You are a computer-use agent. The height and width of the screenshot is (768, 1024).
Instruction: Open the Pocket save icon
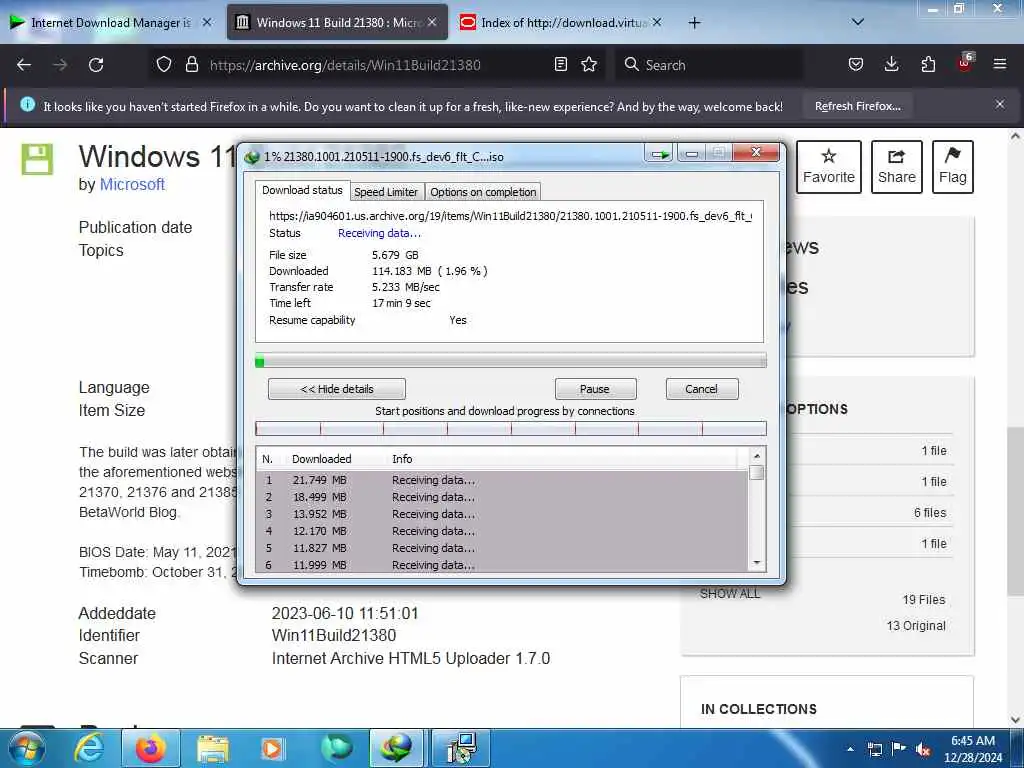(x=856, y=65)
